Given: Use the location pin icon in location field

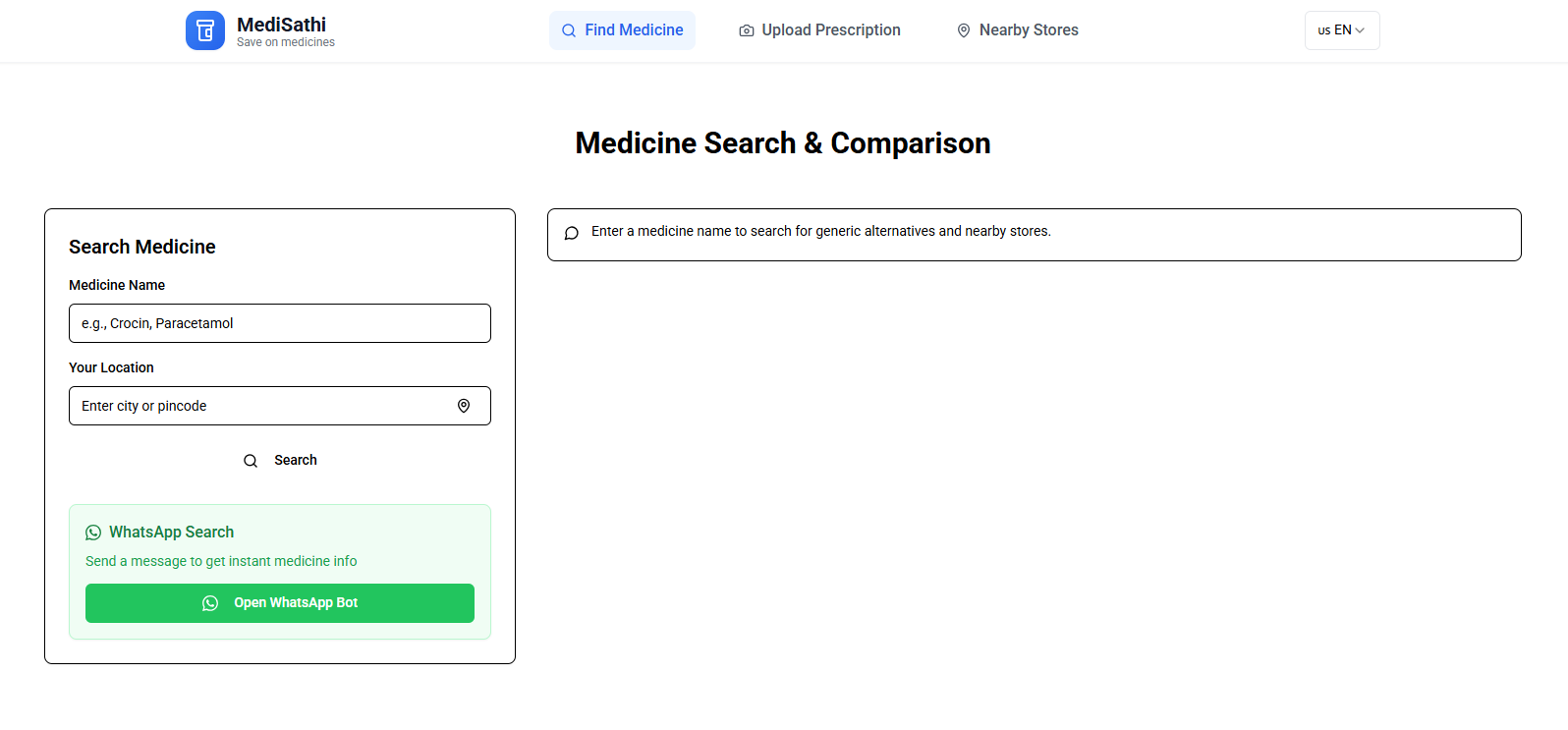Looking at the screenshot, I should (x=464, y=406).
